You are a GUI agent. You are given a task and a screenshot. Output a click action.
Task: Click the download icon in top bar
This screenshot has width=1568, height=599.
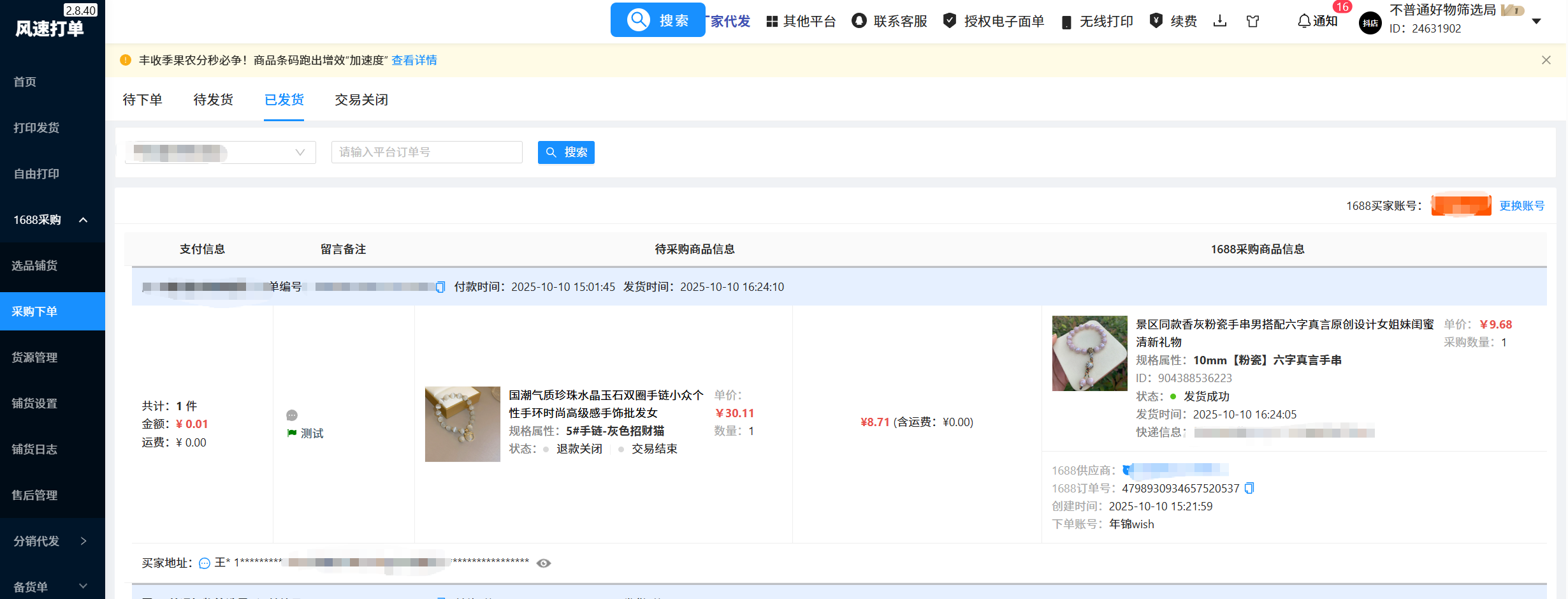[x=1219, y=21]
